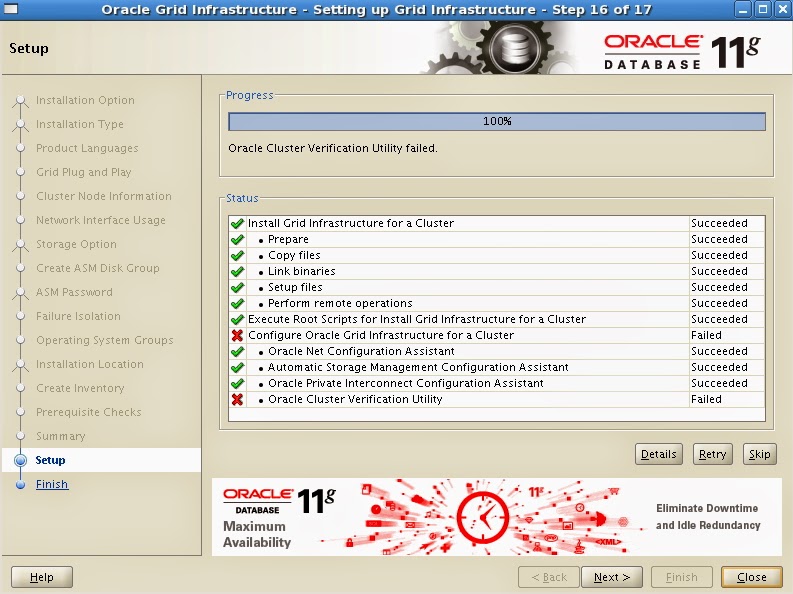This screenshot has width=793, height=594.
Task: Click the Finish step link in sidebar
Action: pos(52,484)
